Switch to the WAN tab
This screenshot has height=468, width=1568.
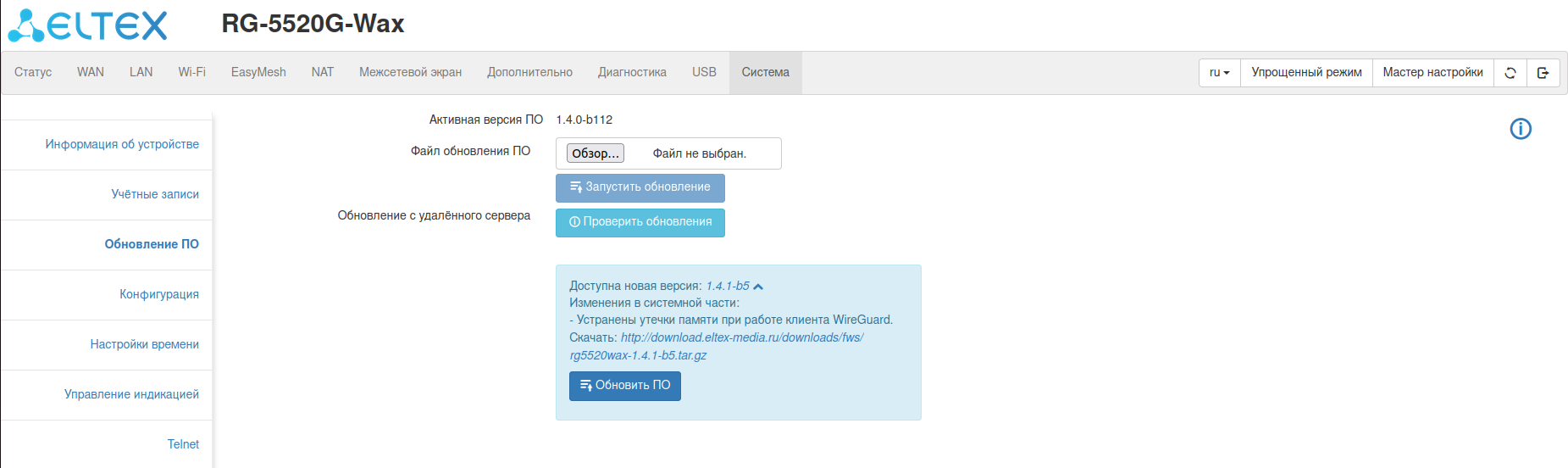click(x=91, y=72)
